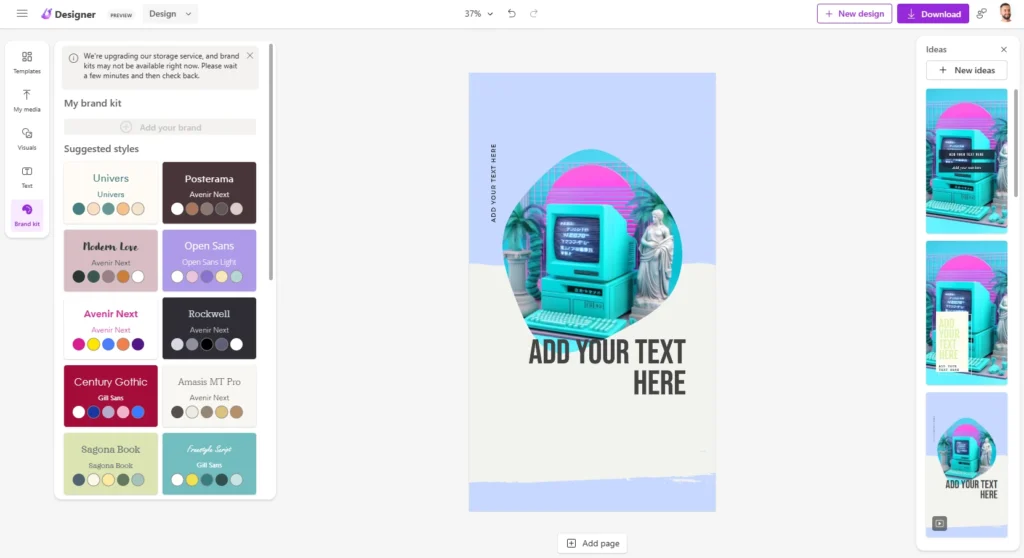Click the Brand kit panel scrollbar
The image size is (1024, 558).
(270, 162)
